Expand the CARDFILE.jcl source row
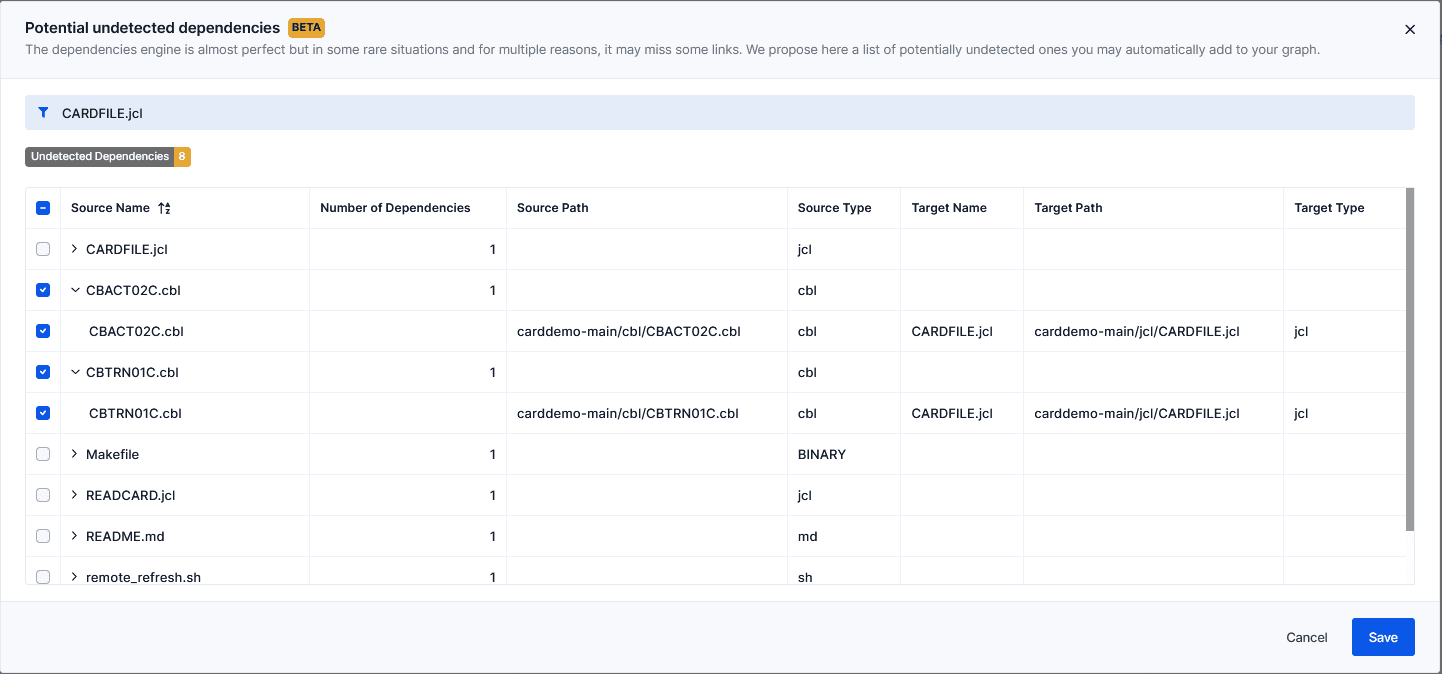The image size is (1442, 674). tap(75, 249)
